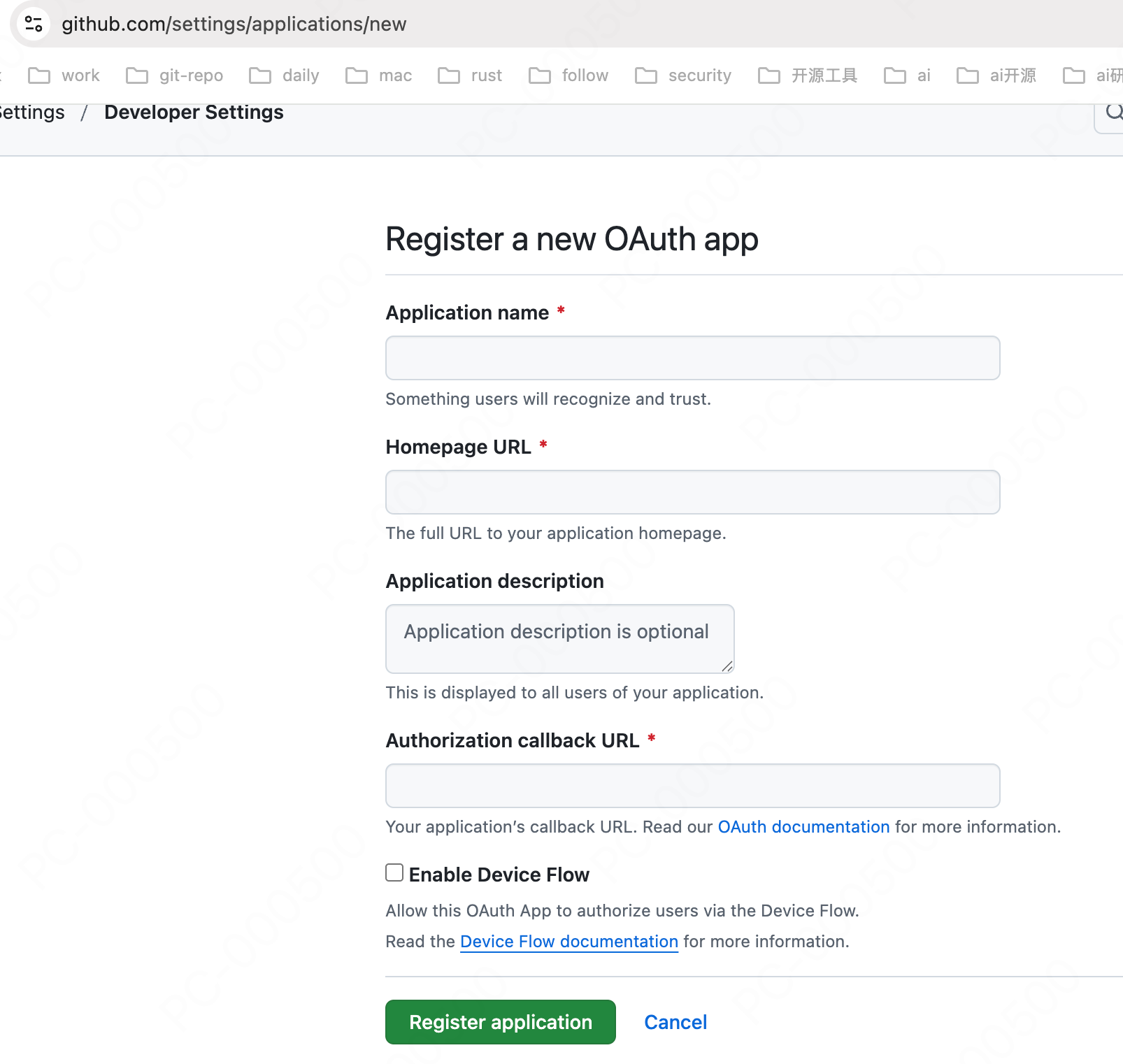The image size is (1123, 1064).
Task: Open the Device Flow documentation link
Action: [569, 942]
